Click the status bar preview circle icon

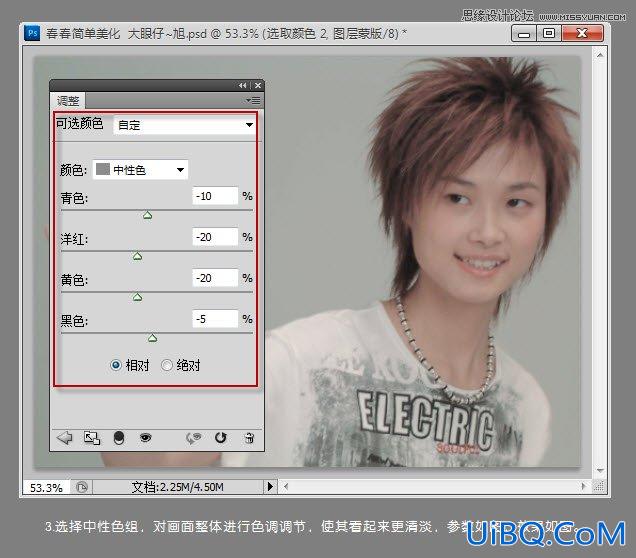tap(82, 487)
